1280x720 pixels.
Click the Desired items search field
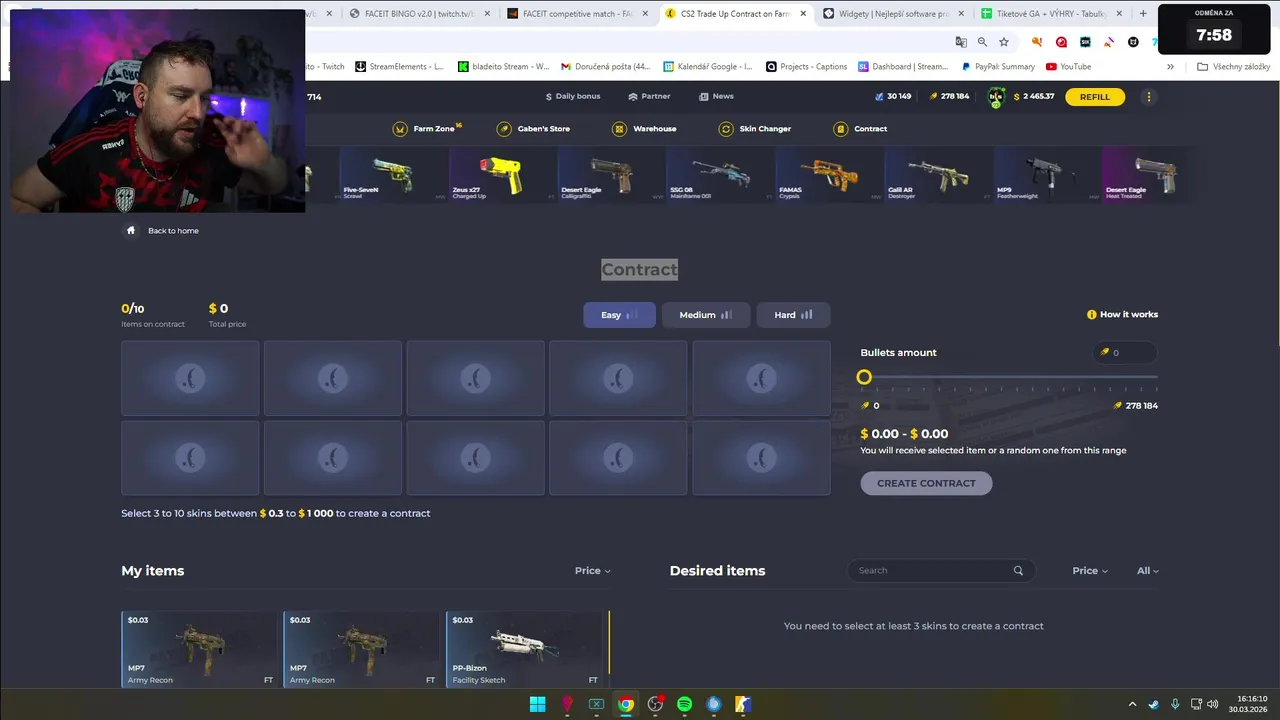point(940,571)
